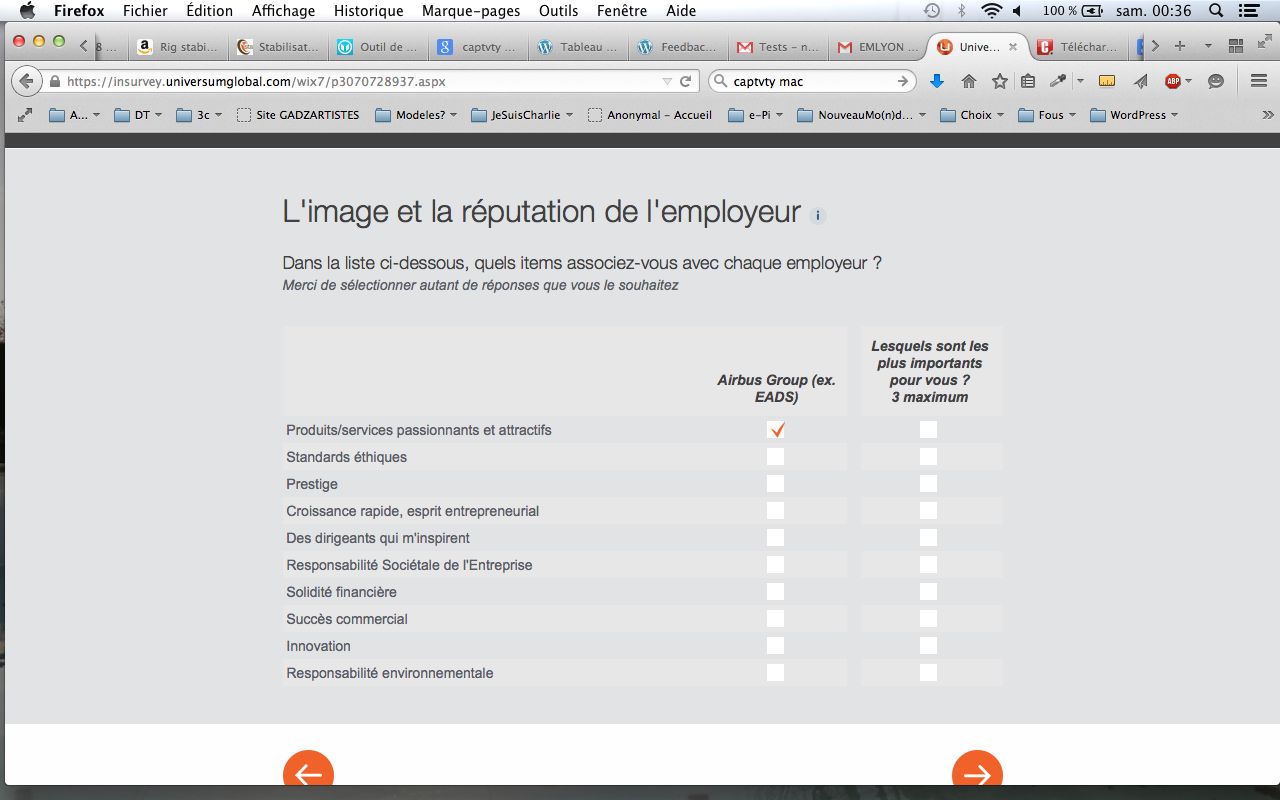Open the list all tabs dropdown
Viewport: 1280px width, 800px height.
(1208, 46)
